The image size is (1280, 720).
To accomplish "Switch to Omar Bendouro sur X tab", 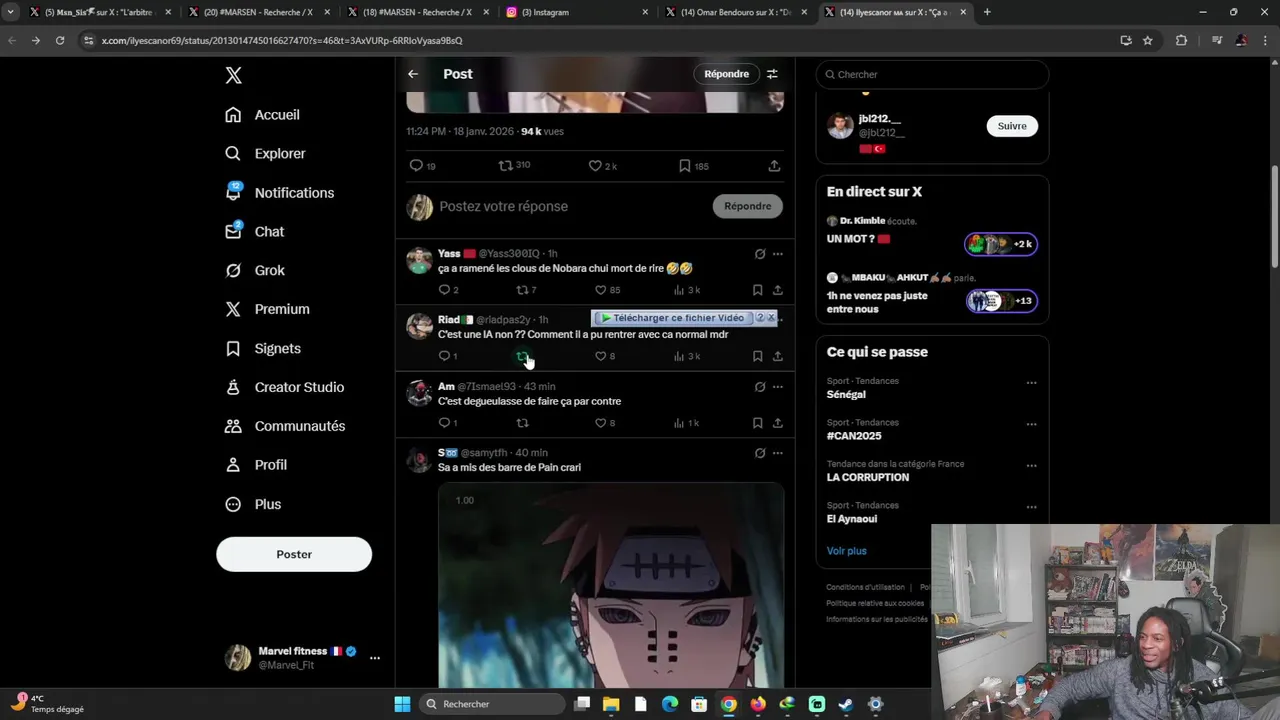I will point(736,12).
